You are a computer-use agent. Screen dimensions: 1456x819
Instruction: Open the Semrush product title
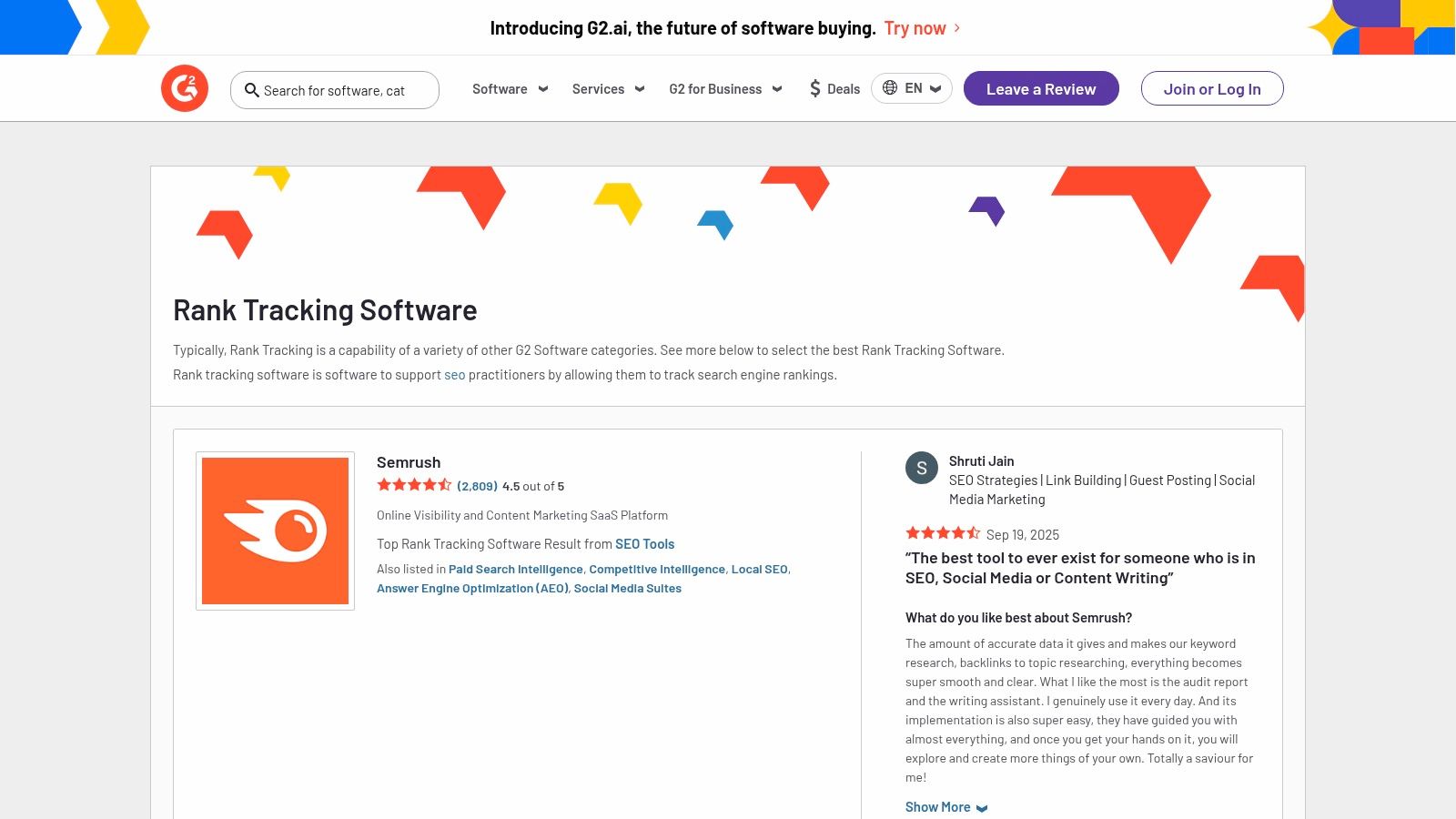coord(409,462)
